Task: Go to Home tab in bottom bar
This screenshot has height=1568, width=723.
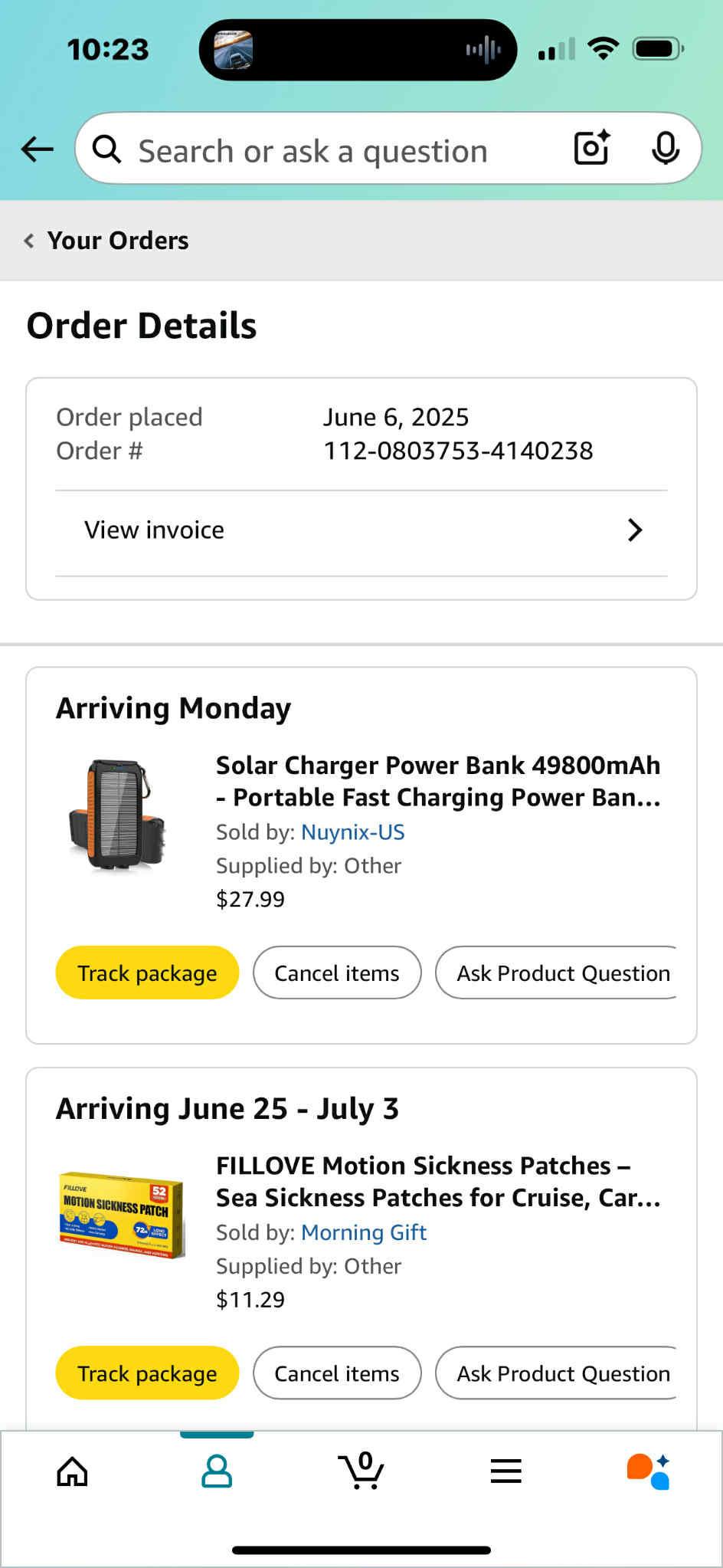Action: point(73,1471)
